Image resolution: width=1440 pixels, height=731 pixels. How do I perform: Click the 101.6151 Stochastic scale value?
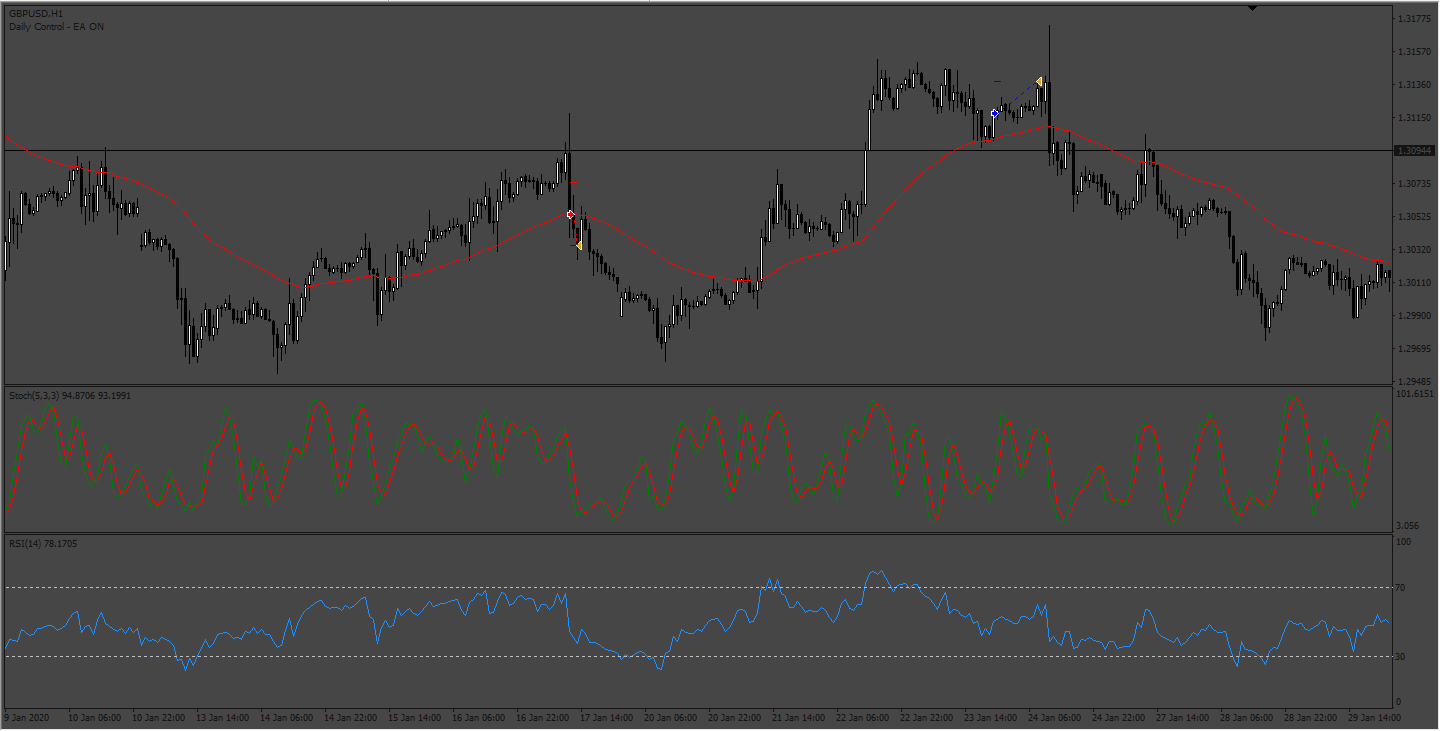[x=1416, y=394]
